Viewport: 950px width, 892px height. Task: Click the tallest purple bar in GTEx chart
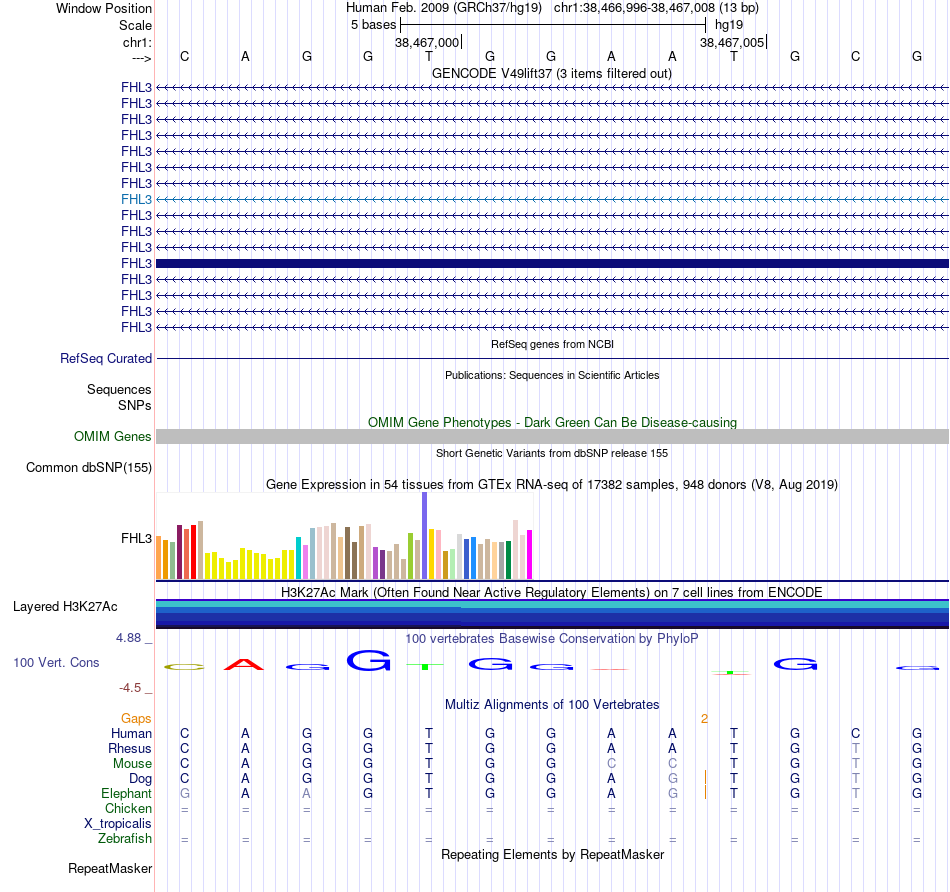(425, 536)
